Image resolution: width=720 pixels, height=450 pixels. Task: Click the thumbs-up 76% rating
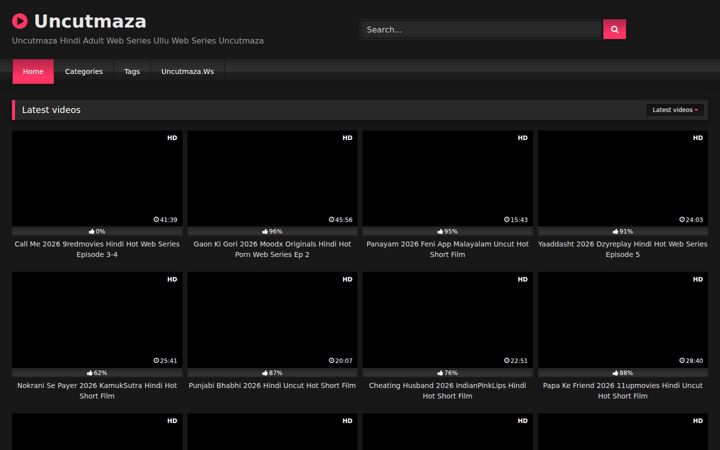point(447,373)
